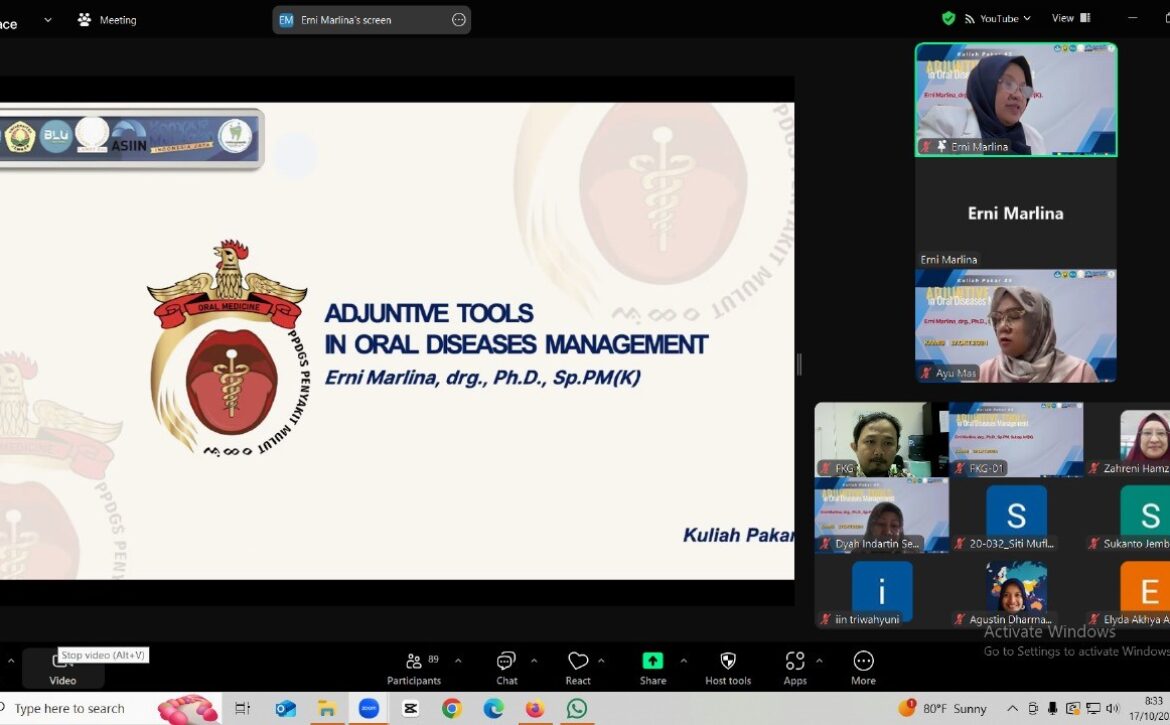Open the Chat panel

pos(507,668)
